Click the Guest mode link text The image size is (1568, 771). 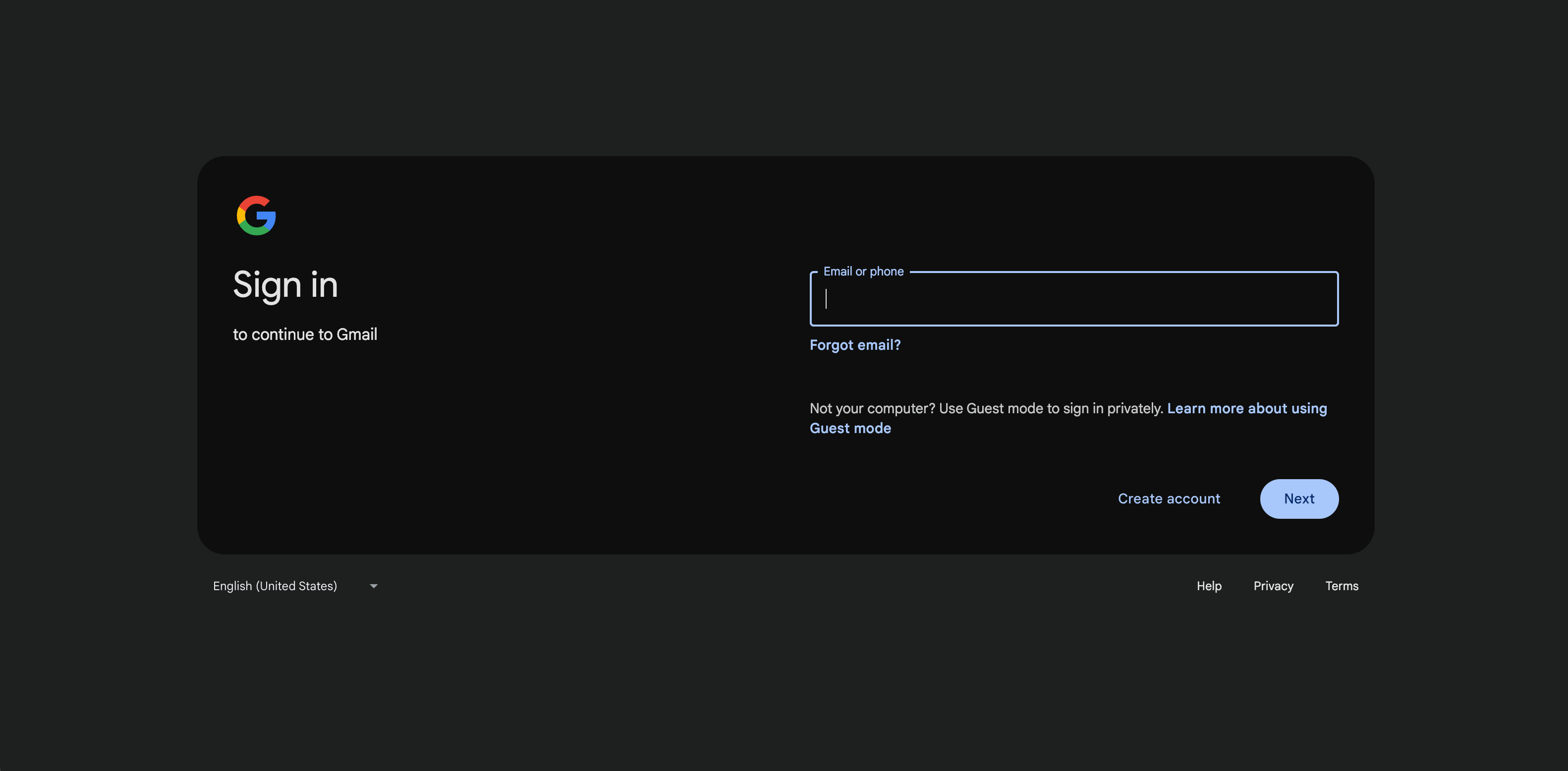(x=850, y=429)
